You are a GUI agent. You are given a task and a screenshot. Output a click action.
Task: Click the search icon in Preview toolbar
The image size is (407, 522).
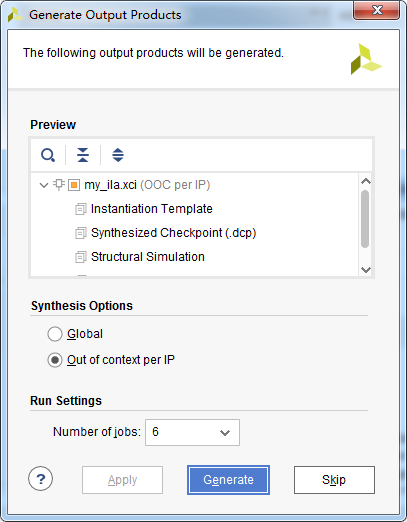(48, 155)
